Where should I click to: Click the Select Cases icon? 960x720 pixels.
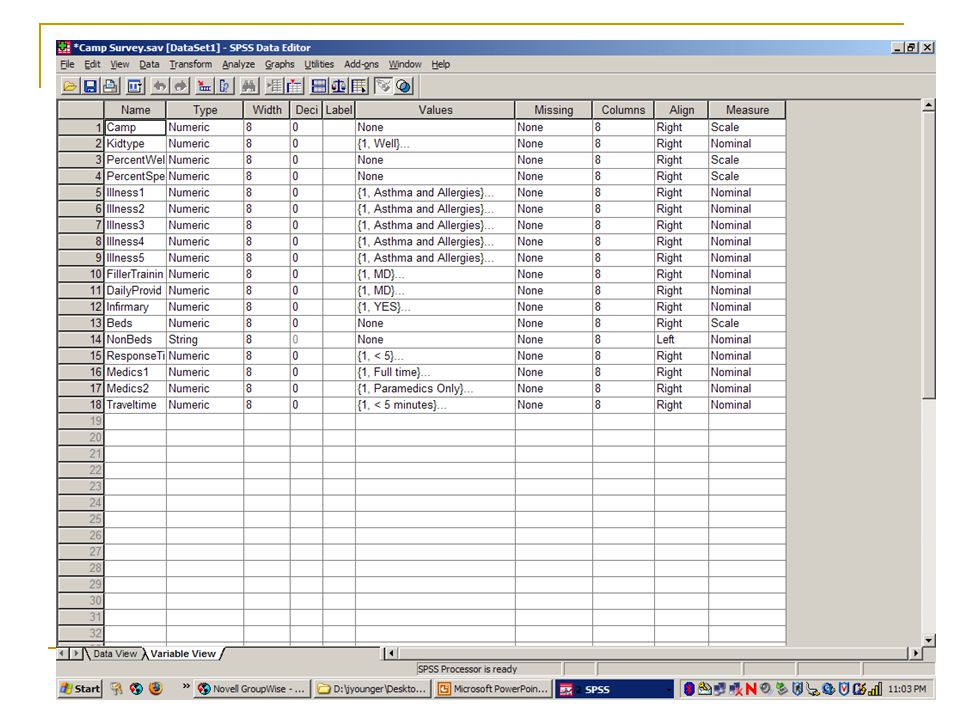click(x=359, y=86)
